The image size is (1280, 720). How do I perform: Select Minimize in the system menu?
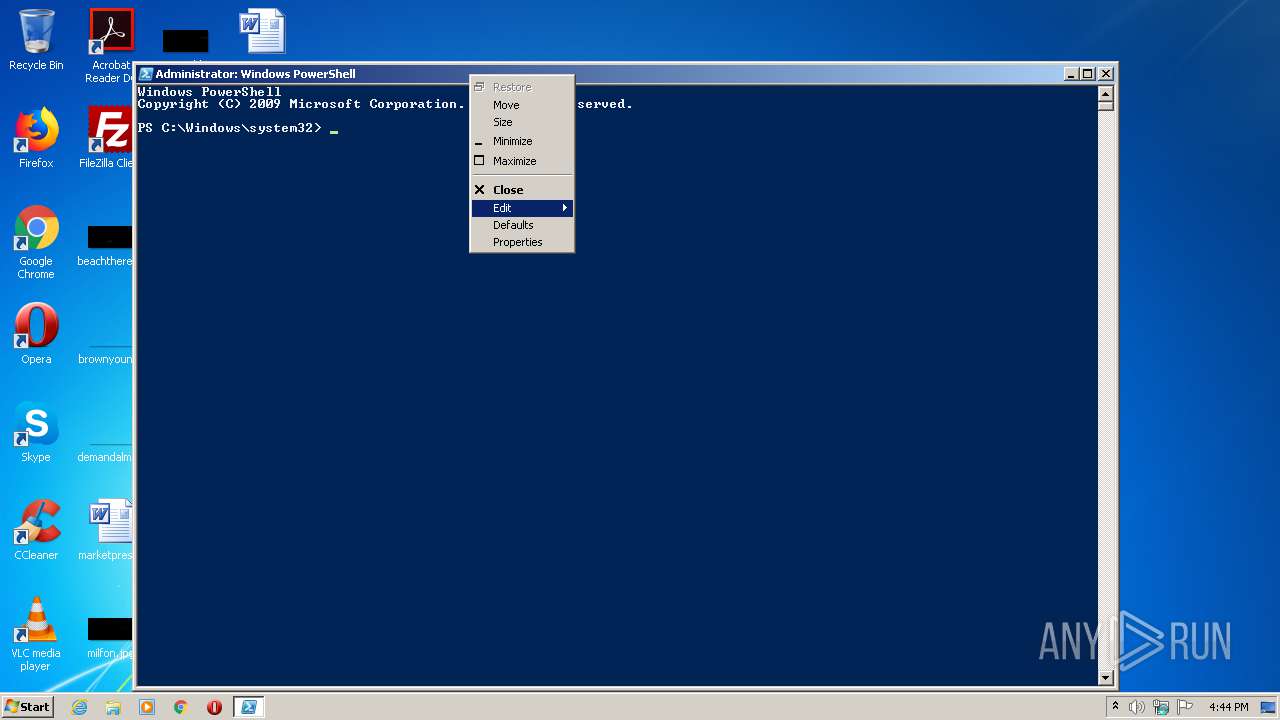pyautogui.click(x=522, y=141)
